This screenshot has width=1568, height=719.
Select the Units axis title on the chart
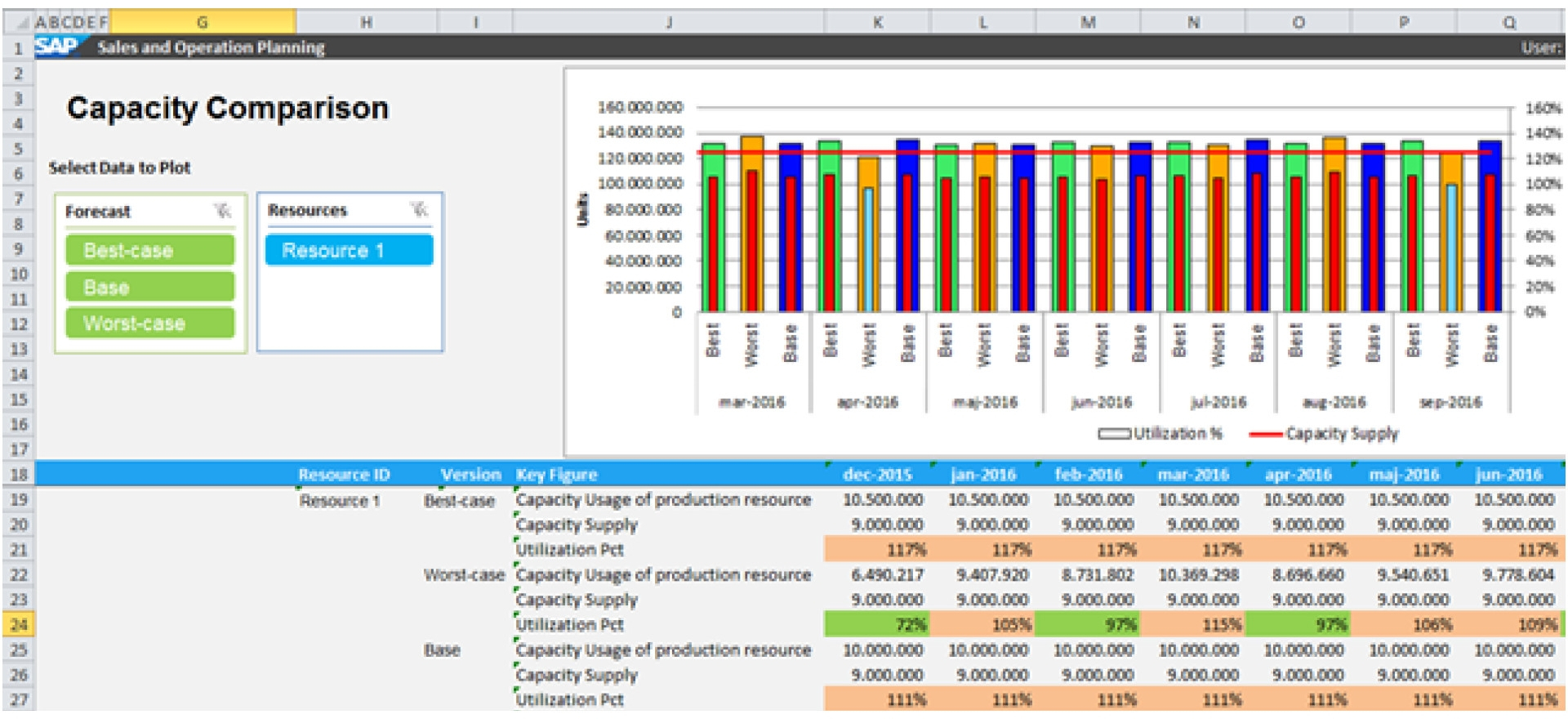(x=582, y=209)
